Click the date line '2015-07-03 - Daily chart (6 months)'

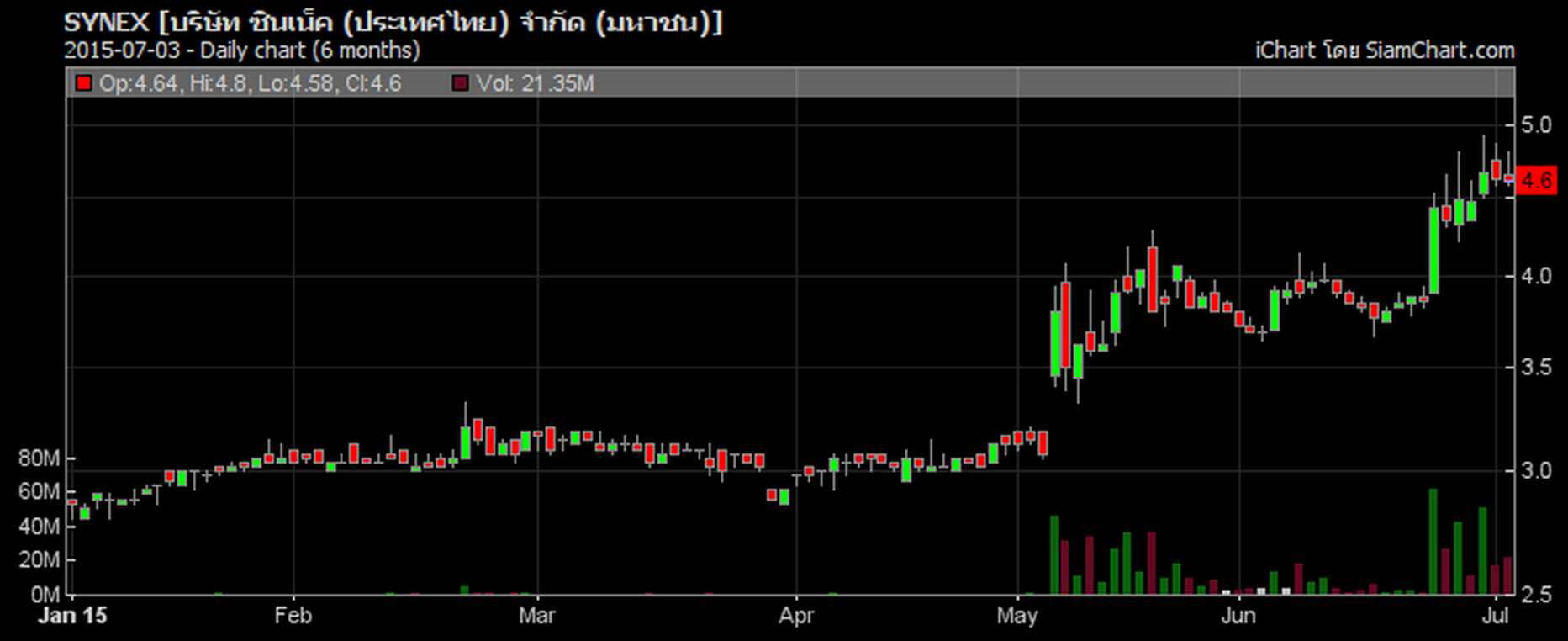pos(242,50)
